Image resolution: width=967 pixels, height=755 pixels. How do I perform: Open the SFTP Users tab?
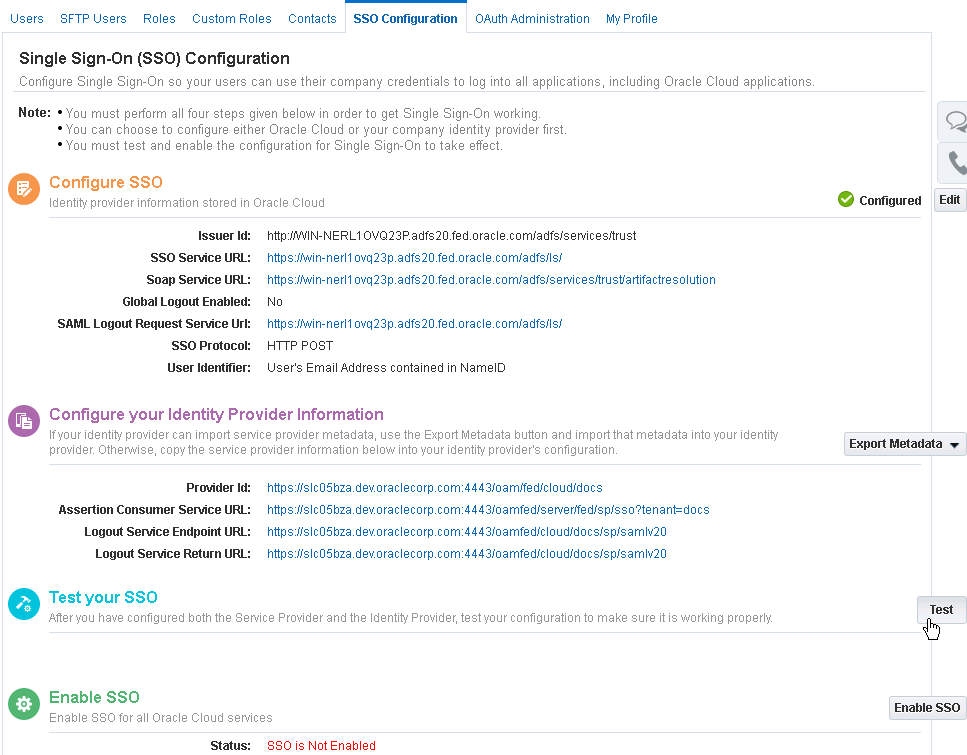coord(92,18)
